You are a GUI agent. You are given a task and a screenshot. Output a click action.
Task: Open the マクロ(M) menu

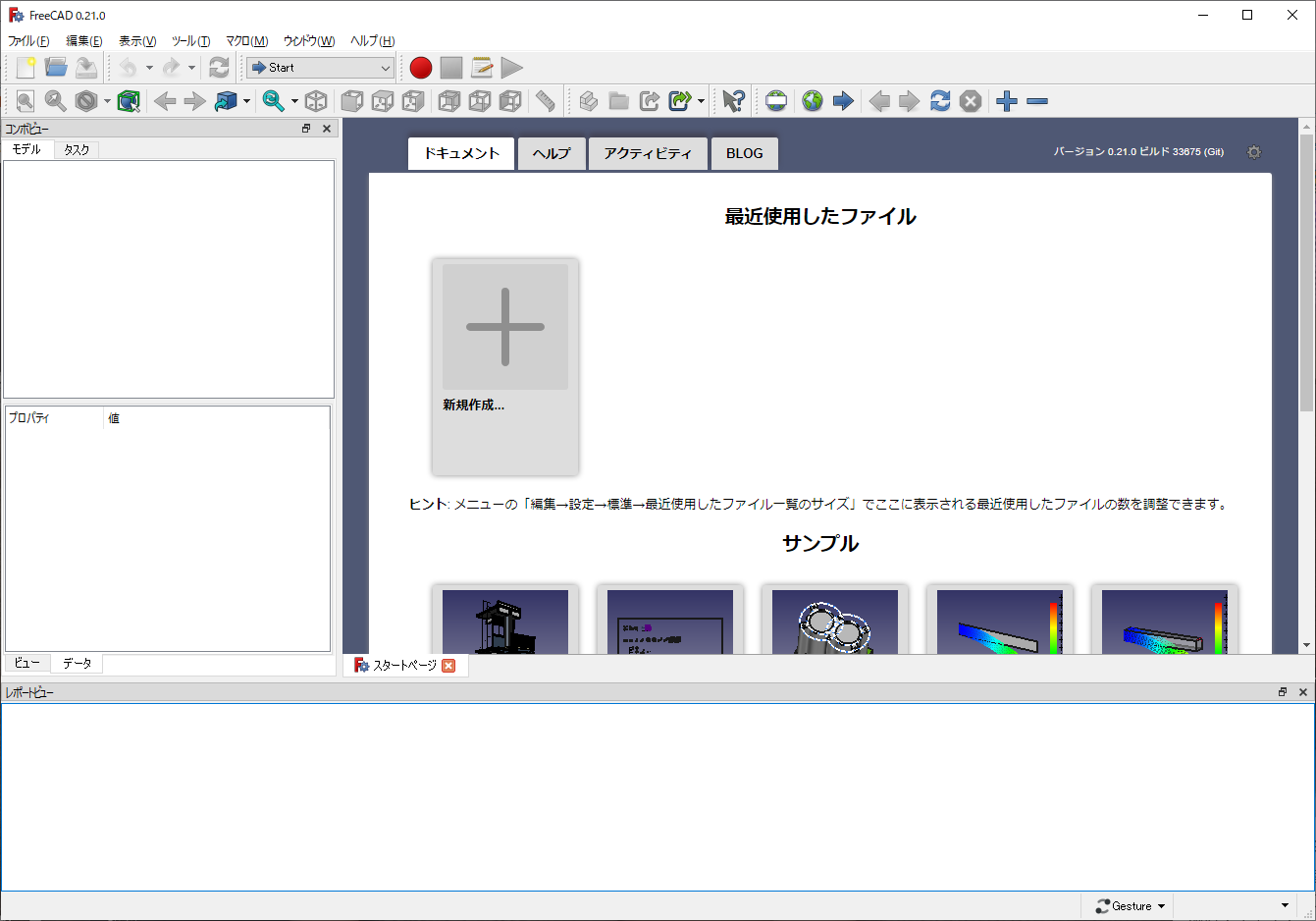point(247,41)
